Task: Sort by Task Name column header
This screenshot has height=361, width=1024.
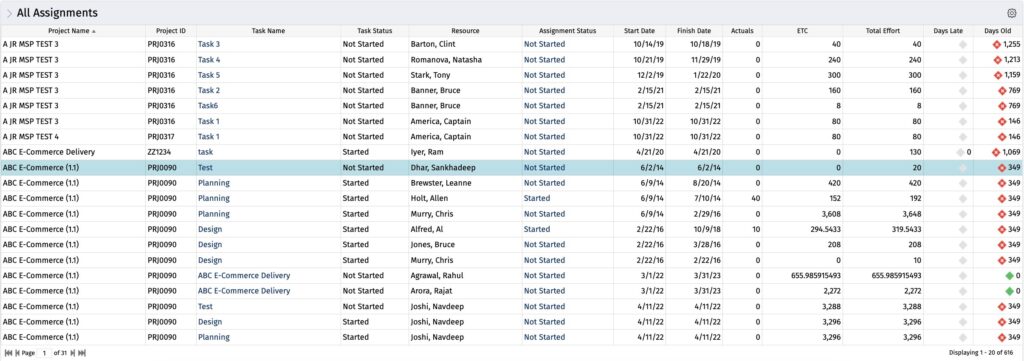Action: point(268,31)
